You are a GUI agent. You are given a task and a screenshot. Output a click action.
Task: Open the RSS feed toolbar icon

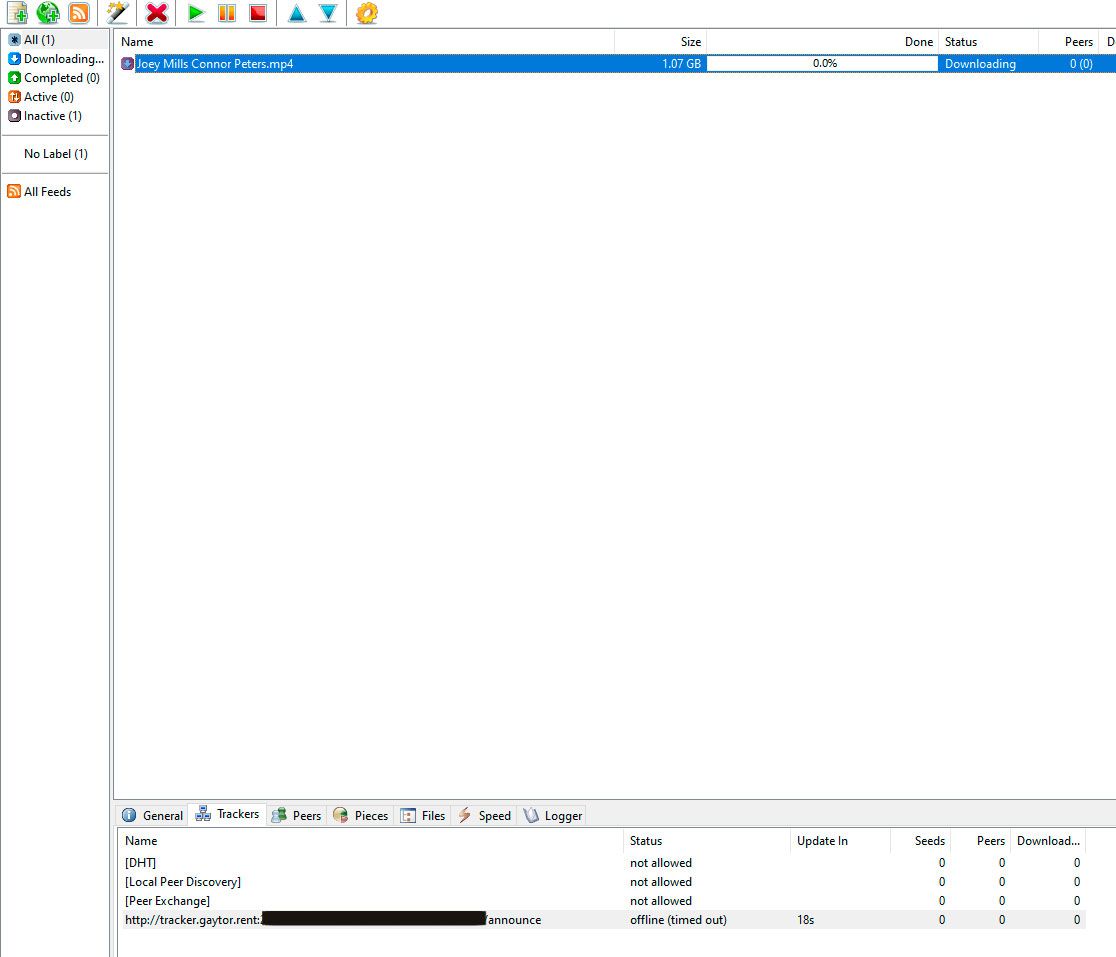point(79,13)
